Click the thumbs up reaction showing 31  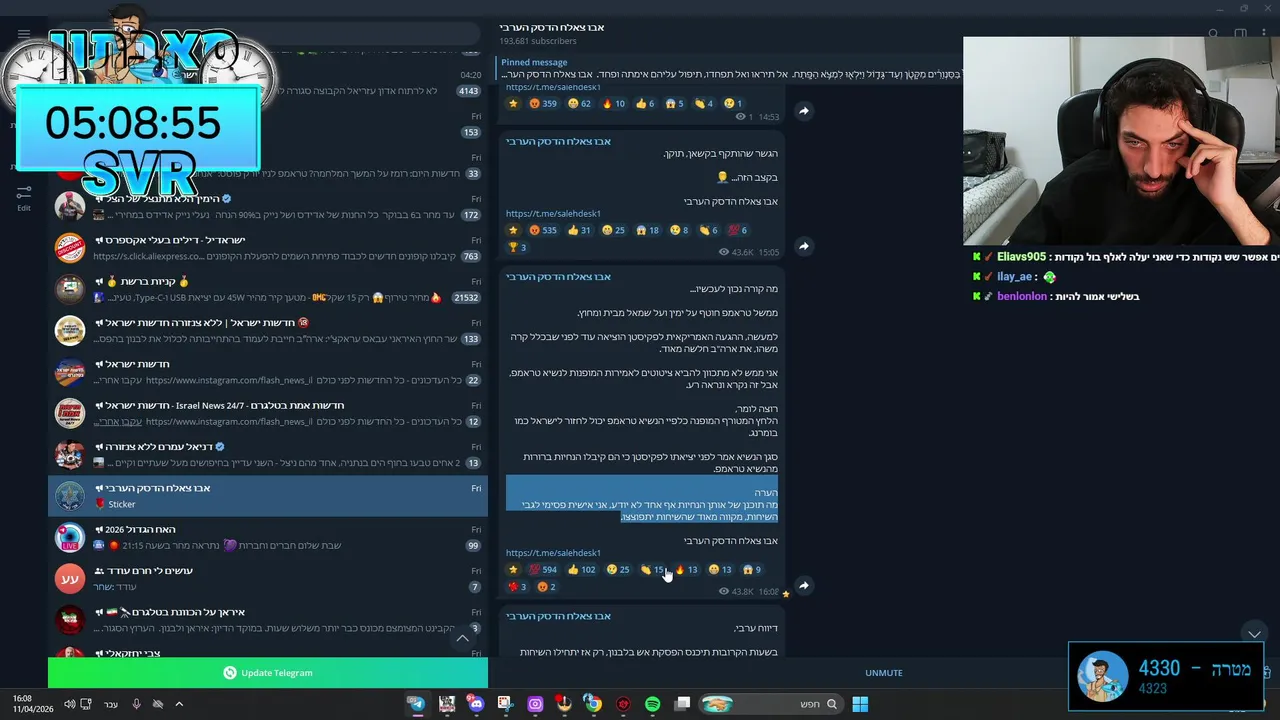pyautogui.click(x=578, y=230)
